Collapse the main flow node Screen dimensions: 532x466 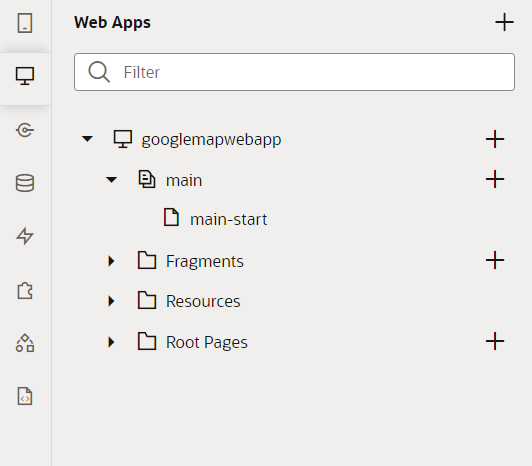(111, 180)
